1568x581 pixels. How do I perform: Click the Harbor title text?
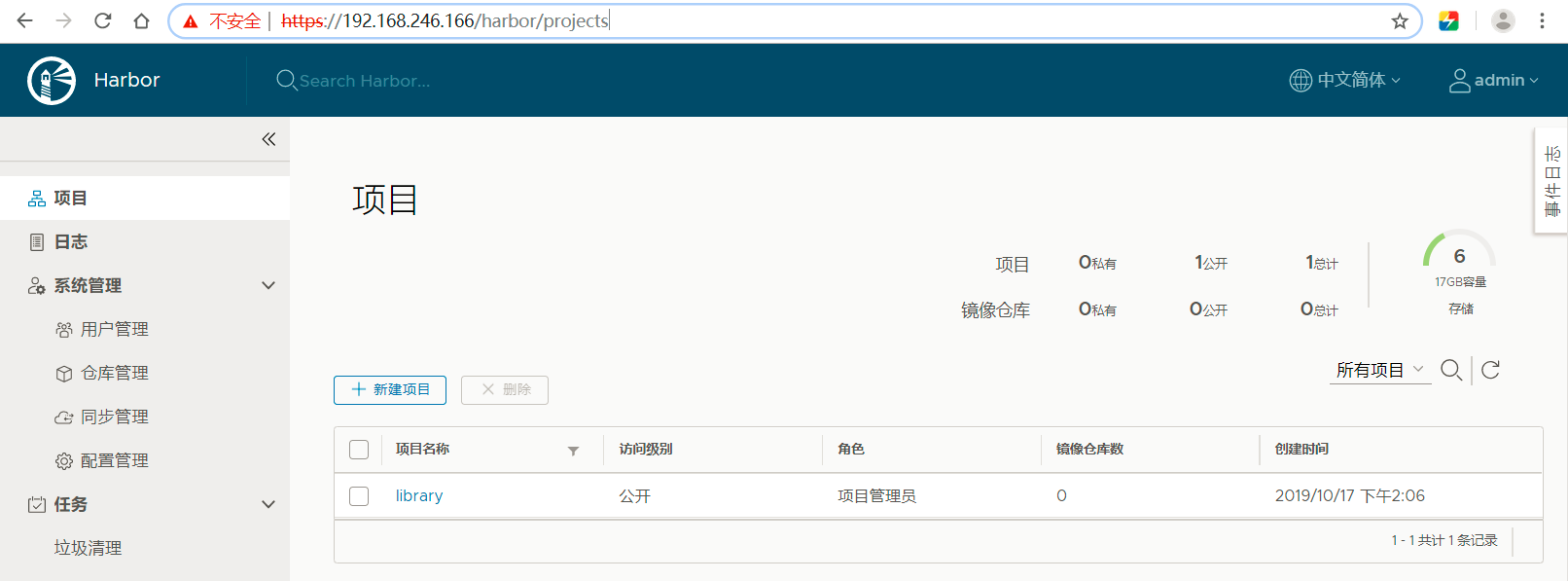point(126,80)
